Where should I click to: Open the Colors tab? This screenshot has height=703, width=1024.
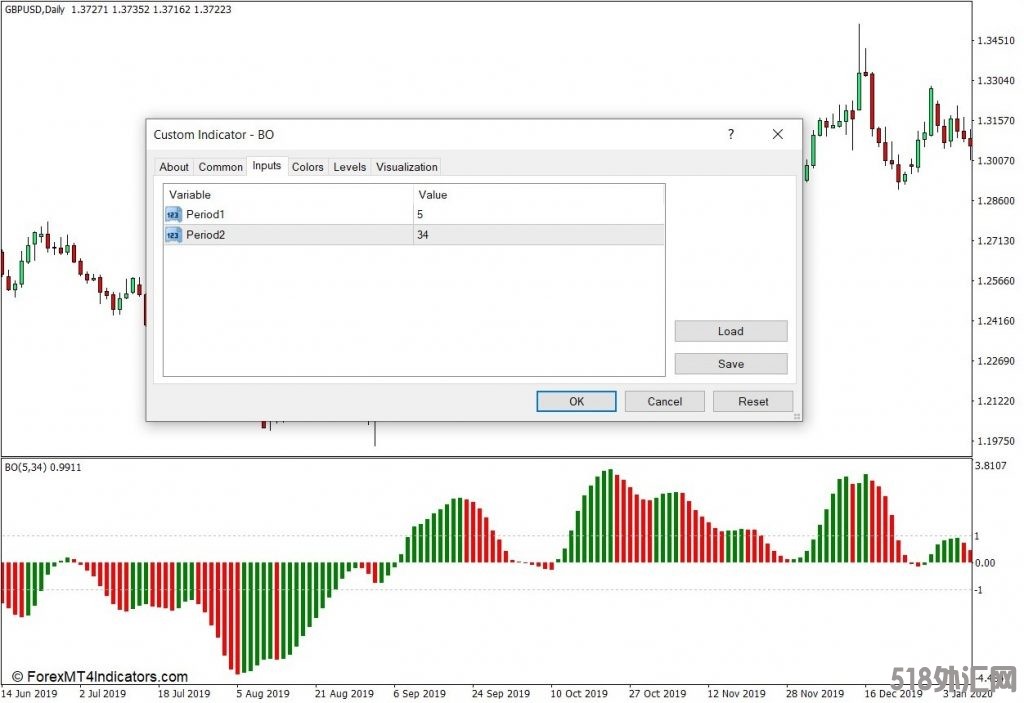[308, 167]
